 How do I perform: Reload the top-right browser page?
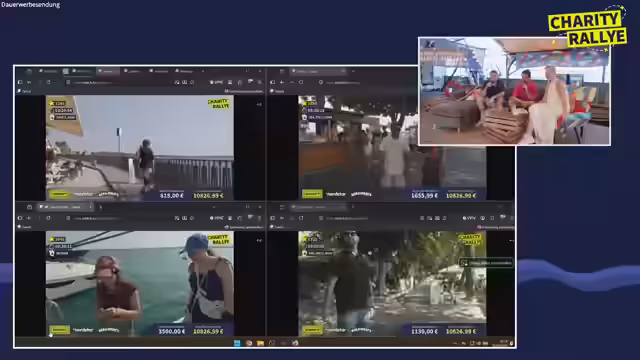301,82
